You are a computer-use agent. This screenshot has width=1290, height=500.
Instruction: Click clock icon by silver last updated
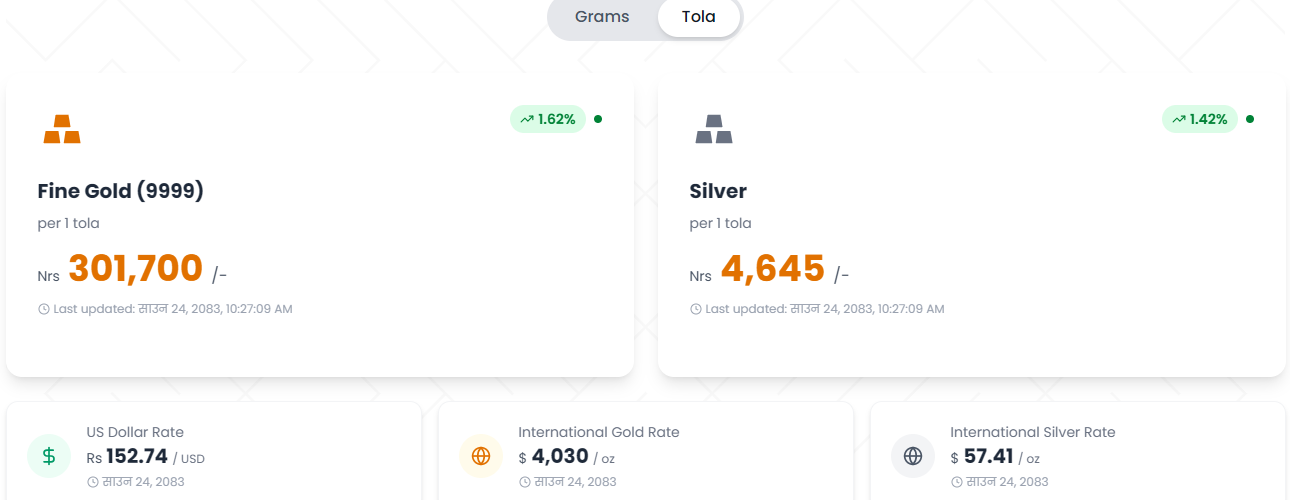[696, 309]
